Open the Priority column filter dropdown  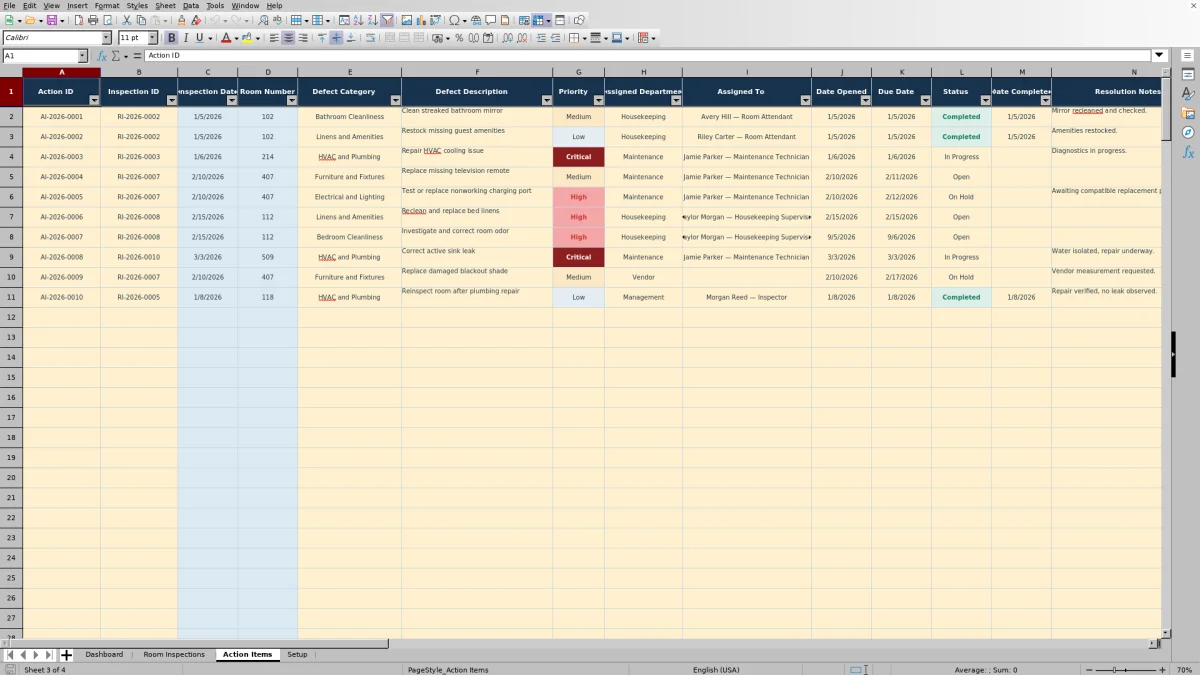tap(598, 100)
